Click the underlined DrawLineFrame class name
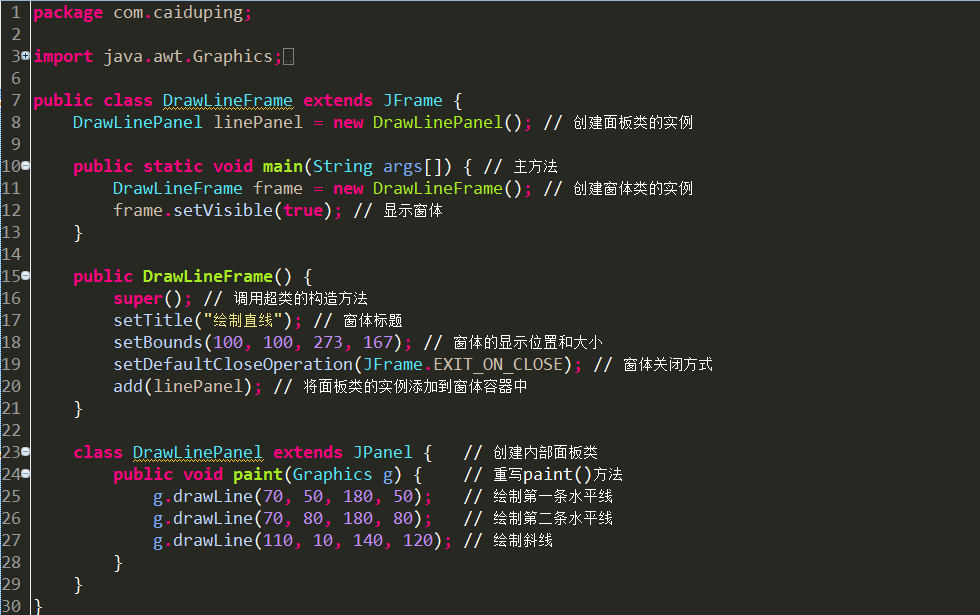This screenshot has height=615, width=980. coord(228,101)
